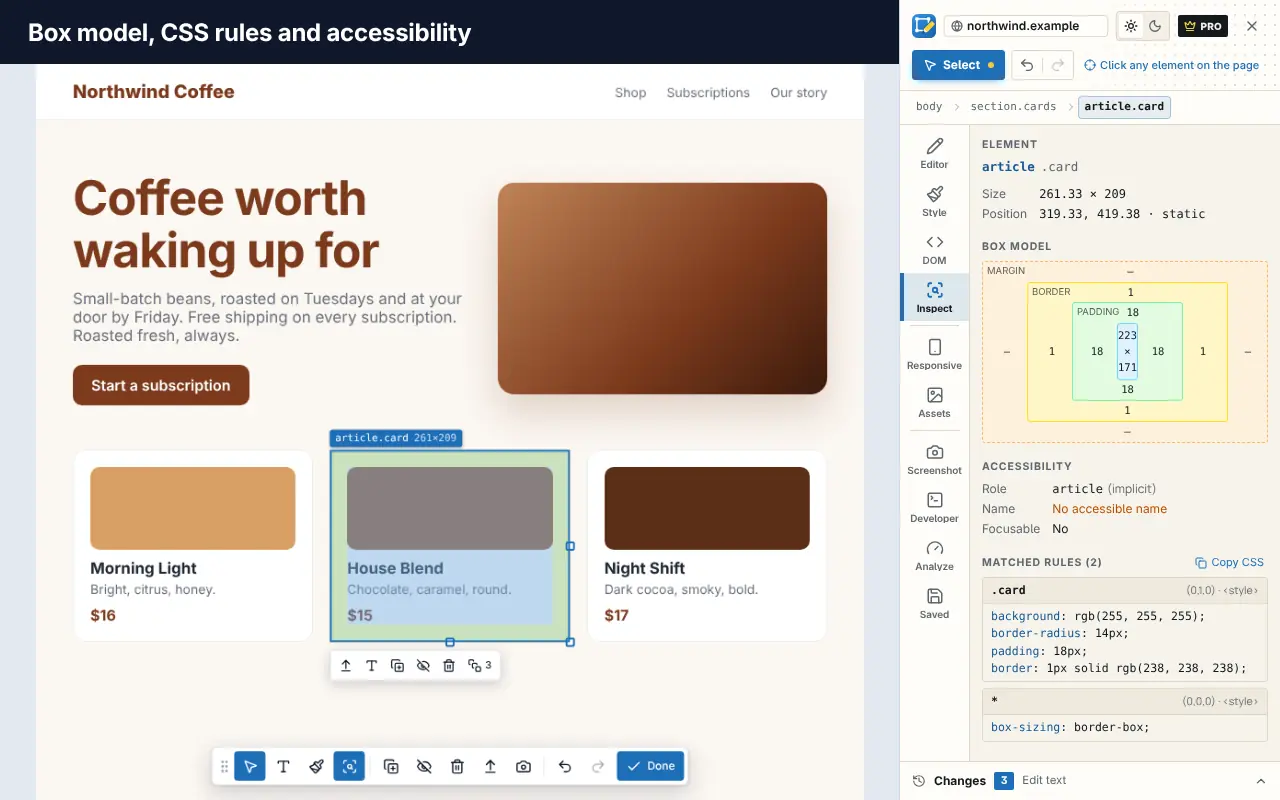Click the northwind.example URL field

click(x=1026, y=26)
